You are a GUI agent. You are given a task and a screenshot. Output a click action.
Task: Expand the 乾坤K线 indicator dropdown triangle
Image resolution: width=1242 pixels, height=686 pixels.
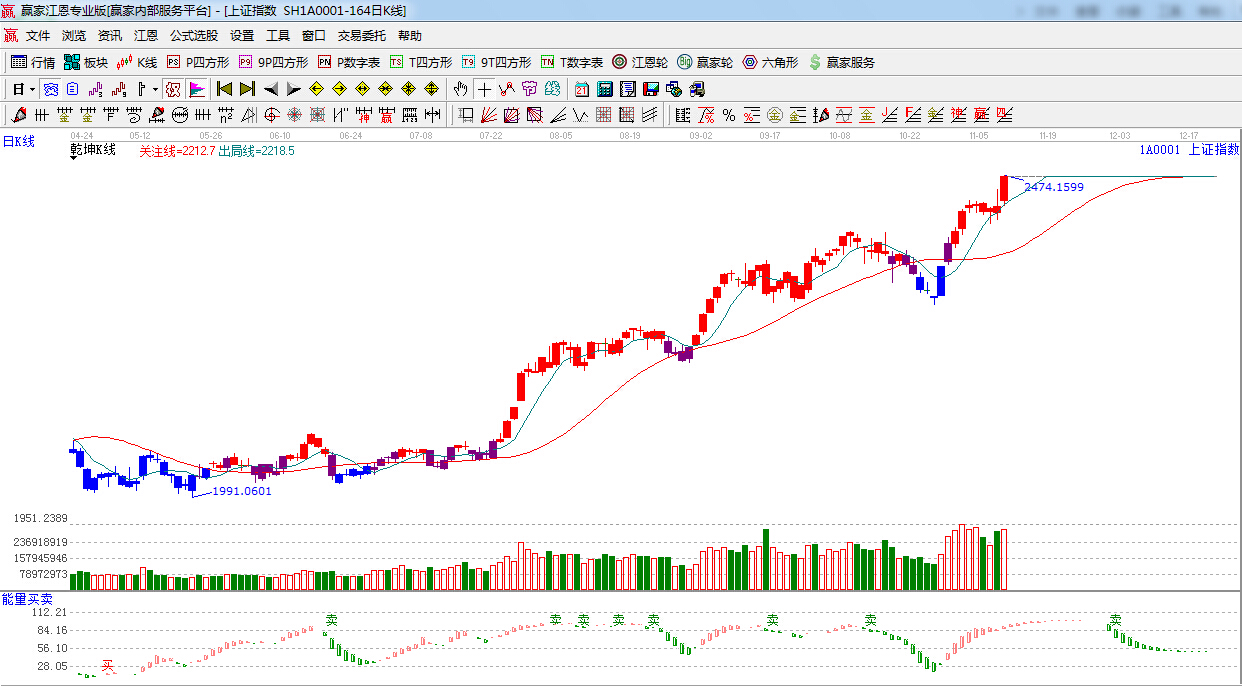pyautogui.click(x=76, y=159)
